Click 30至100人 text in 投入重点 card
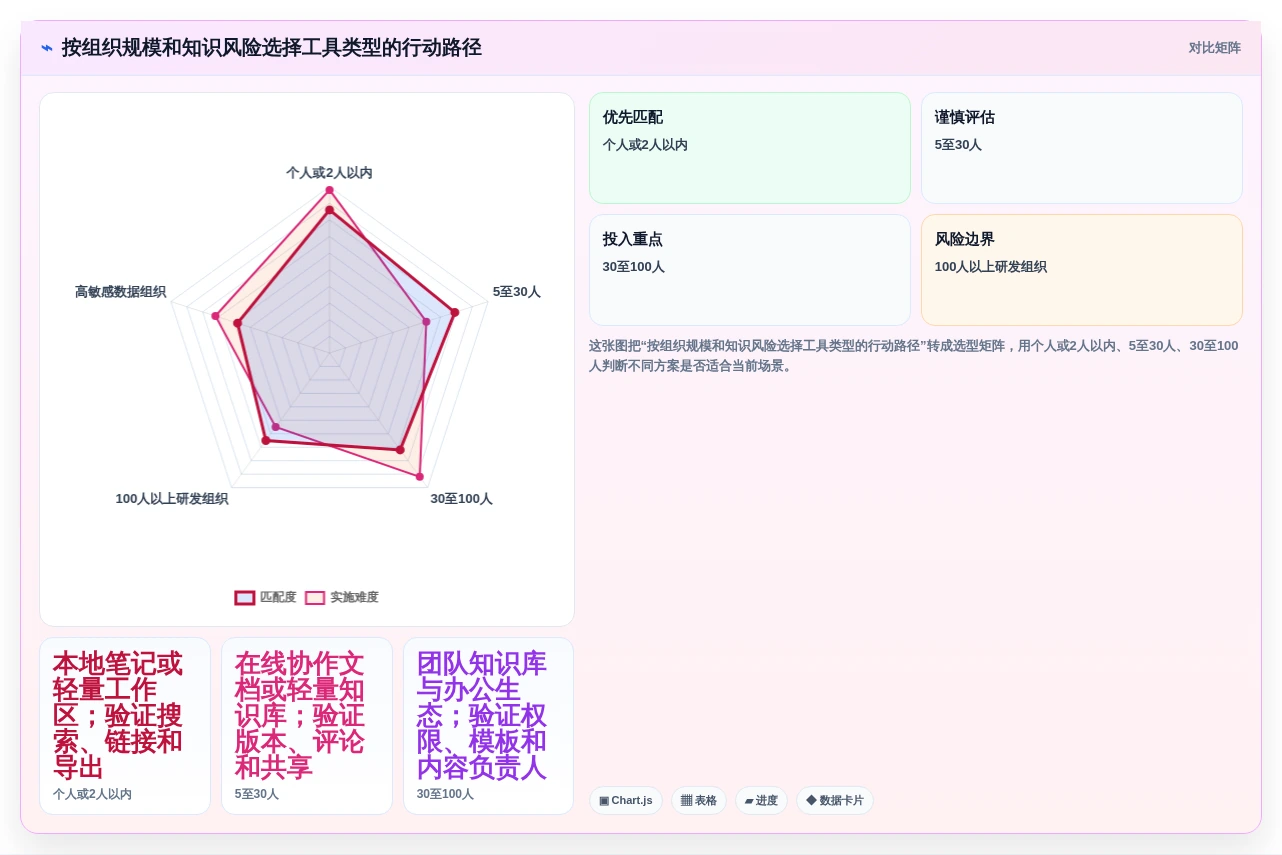Image resolution: width=1282 pixels, height=855 pixels. pyautogui.click(x=634, y=267)
